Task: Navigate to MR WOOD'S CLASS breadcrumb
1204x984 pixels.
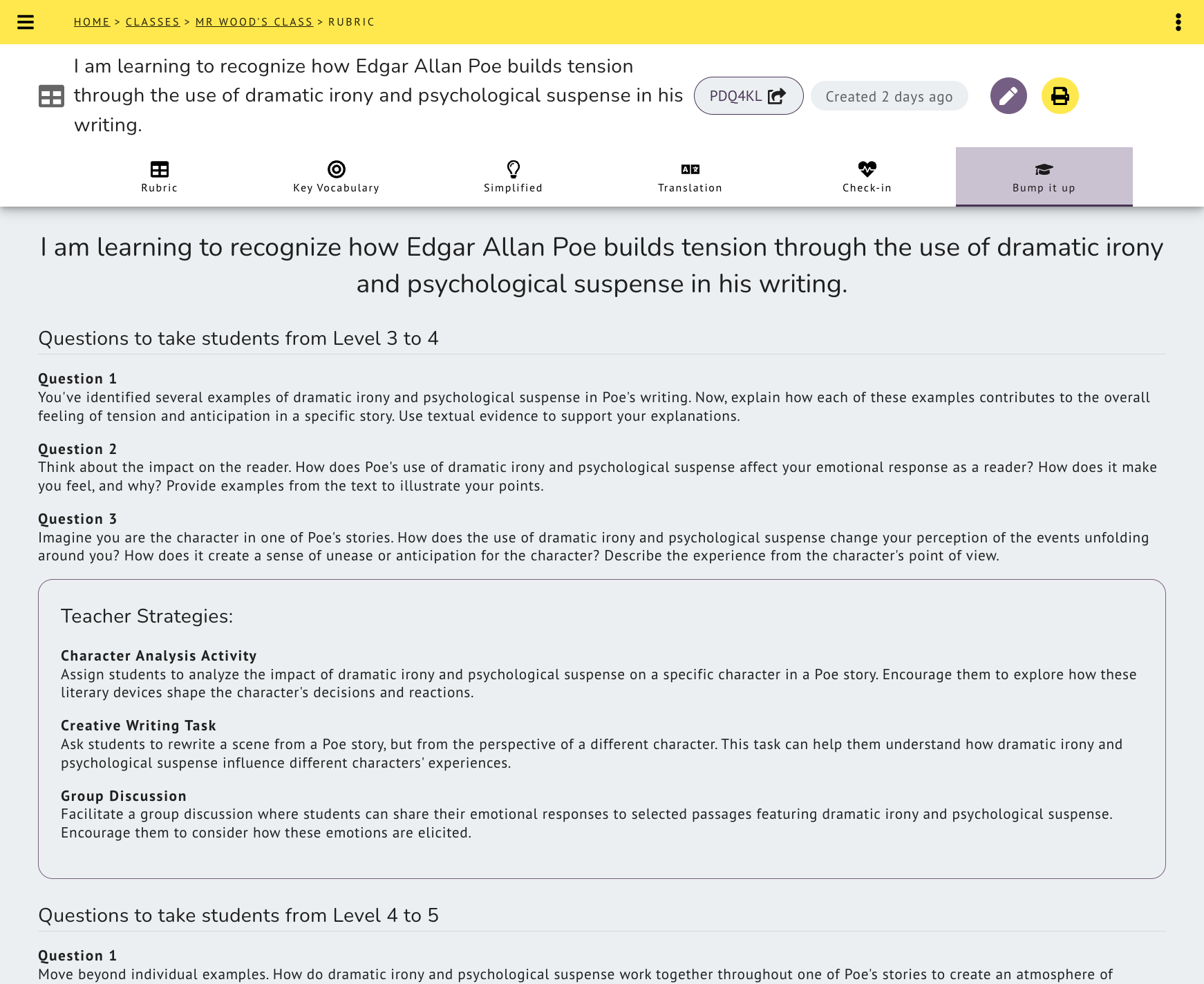Action: (254, 22)
